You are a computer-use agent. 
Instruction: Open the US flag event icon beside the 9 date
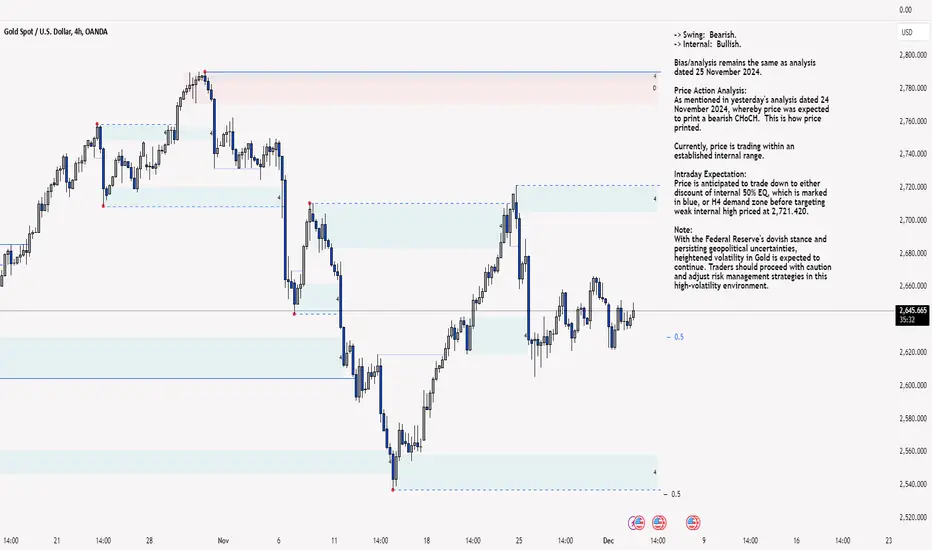(692, 523)
